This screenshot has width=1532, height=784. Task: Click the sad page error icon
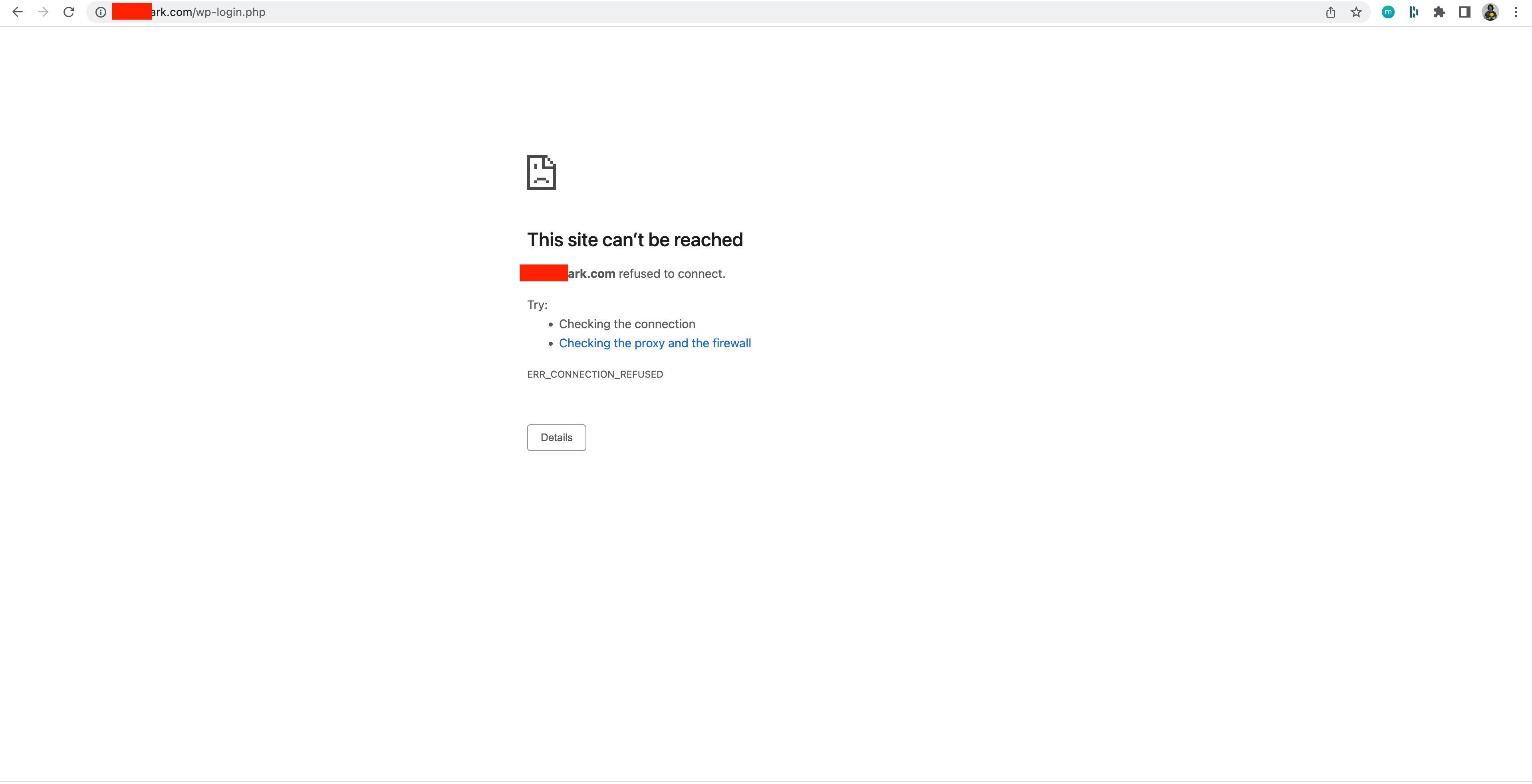(541, 172)
